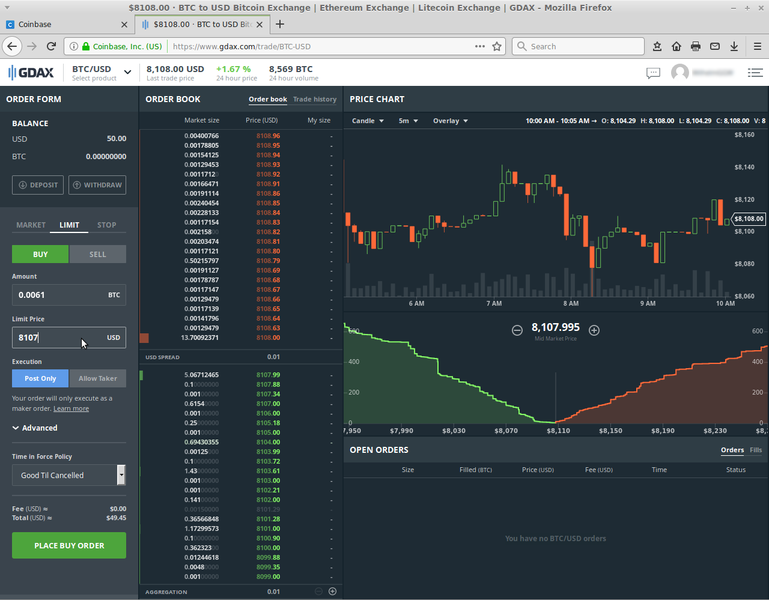The width and height of the screenshot is (769, 600).
Task: Open new browser tab with plus
Action: [280, 24]
